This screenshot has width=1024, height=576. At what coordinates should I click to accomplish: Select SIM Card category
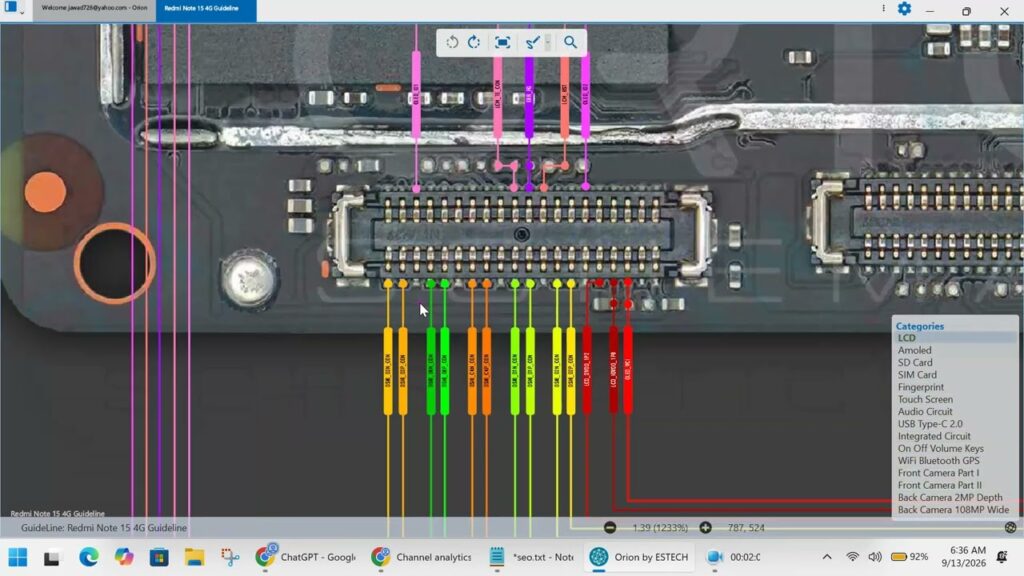coord(917,375)
